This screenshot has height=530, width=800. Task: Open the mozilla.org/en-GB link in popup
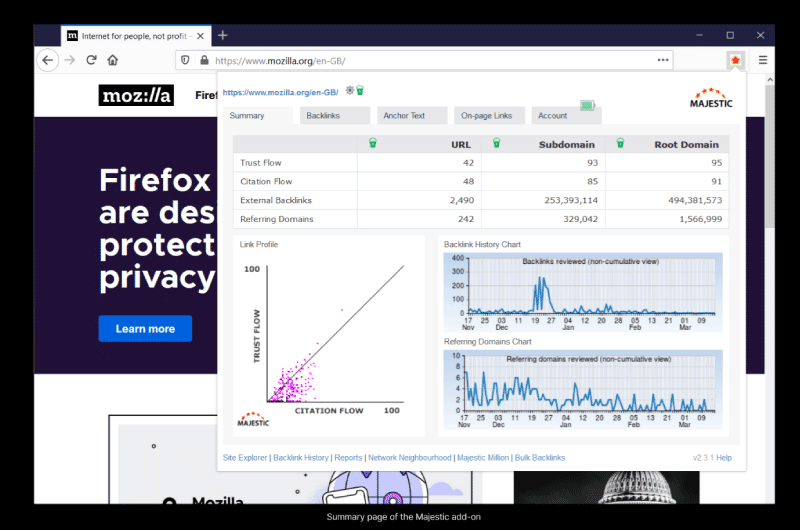click(281, 92)
